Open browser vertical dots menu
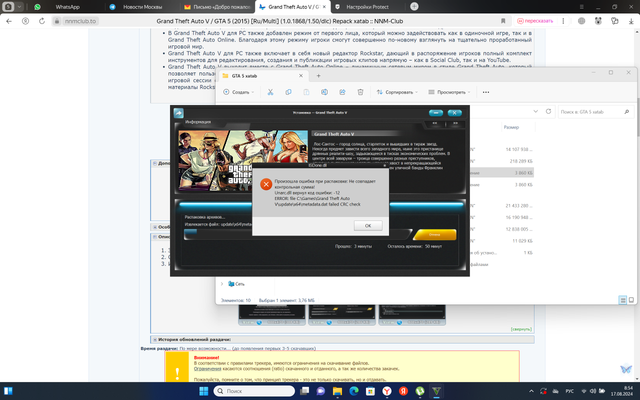This screenshot has height=400, width=640. 563,21
